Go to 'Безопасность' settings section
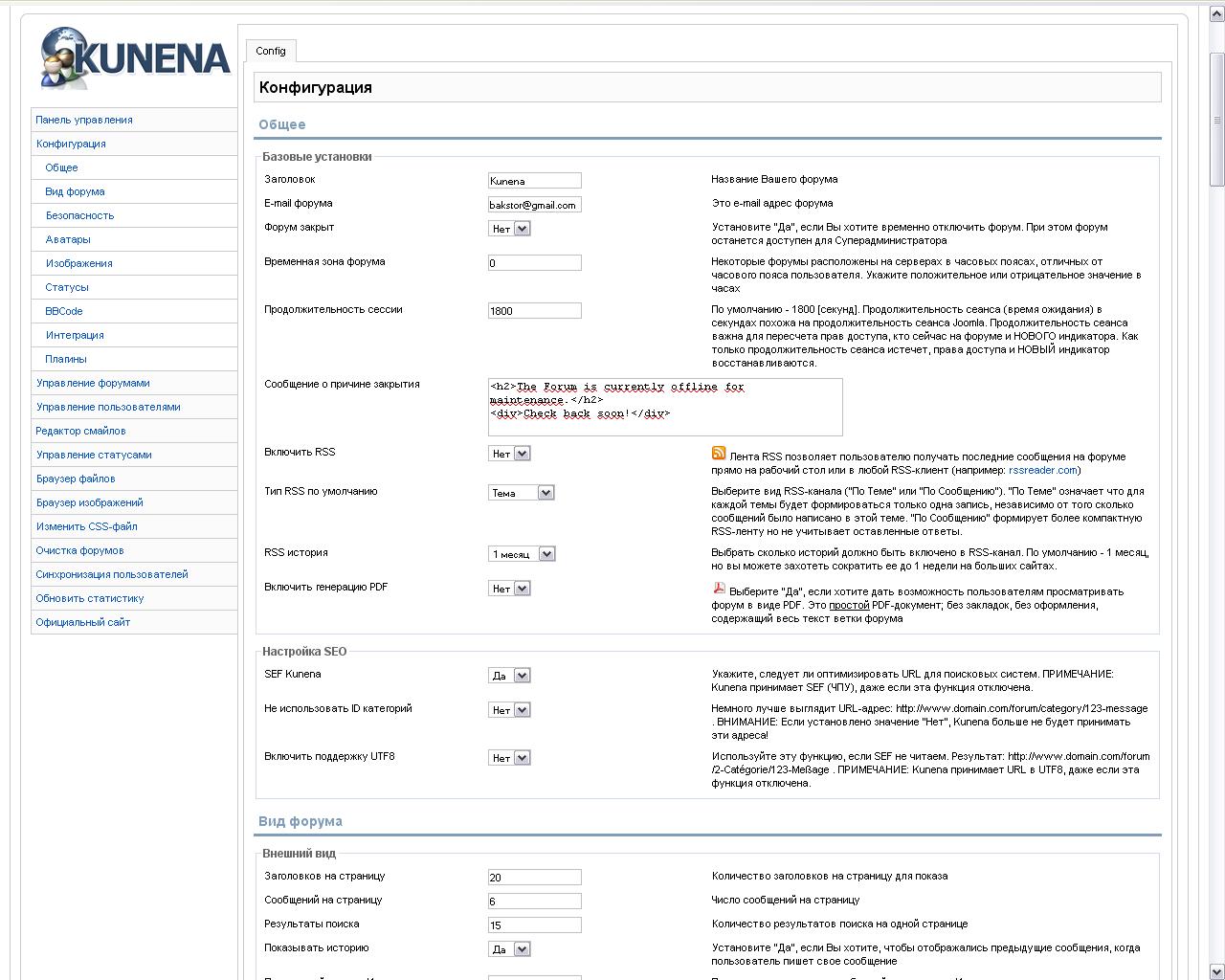Screen dimensions: 1225x980 [x=79, y=215]
